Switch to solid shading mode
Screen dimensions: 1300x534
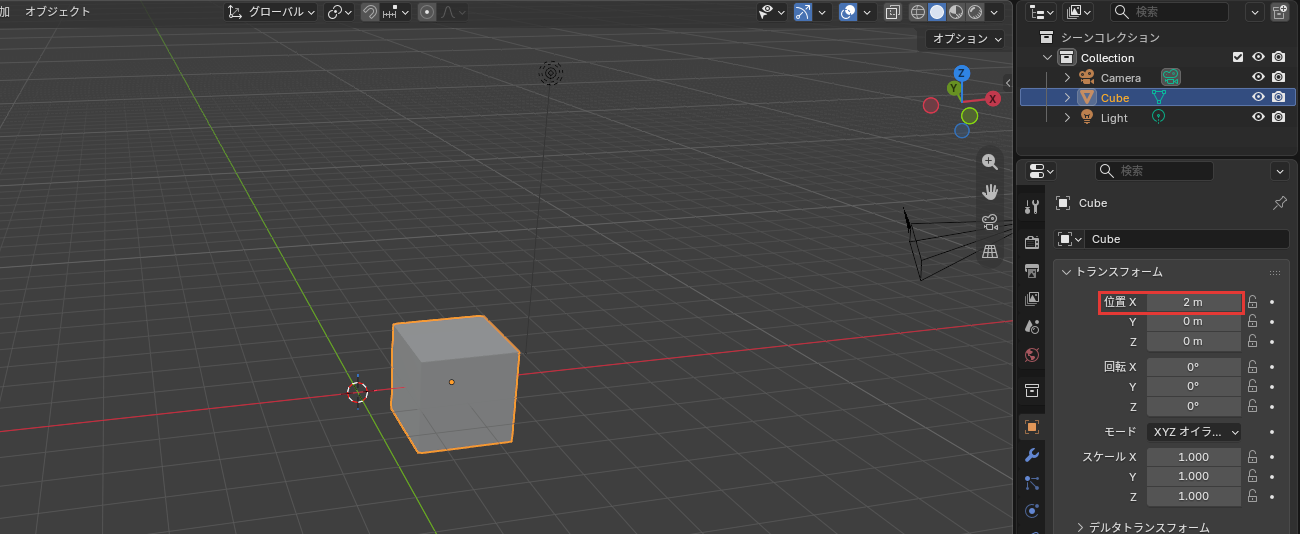point(937,12)
